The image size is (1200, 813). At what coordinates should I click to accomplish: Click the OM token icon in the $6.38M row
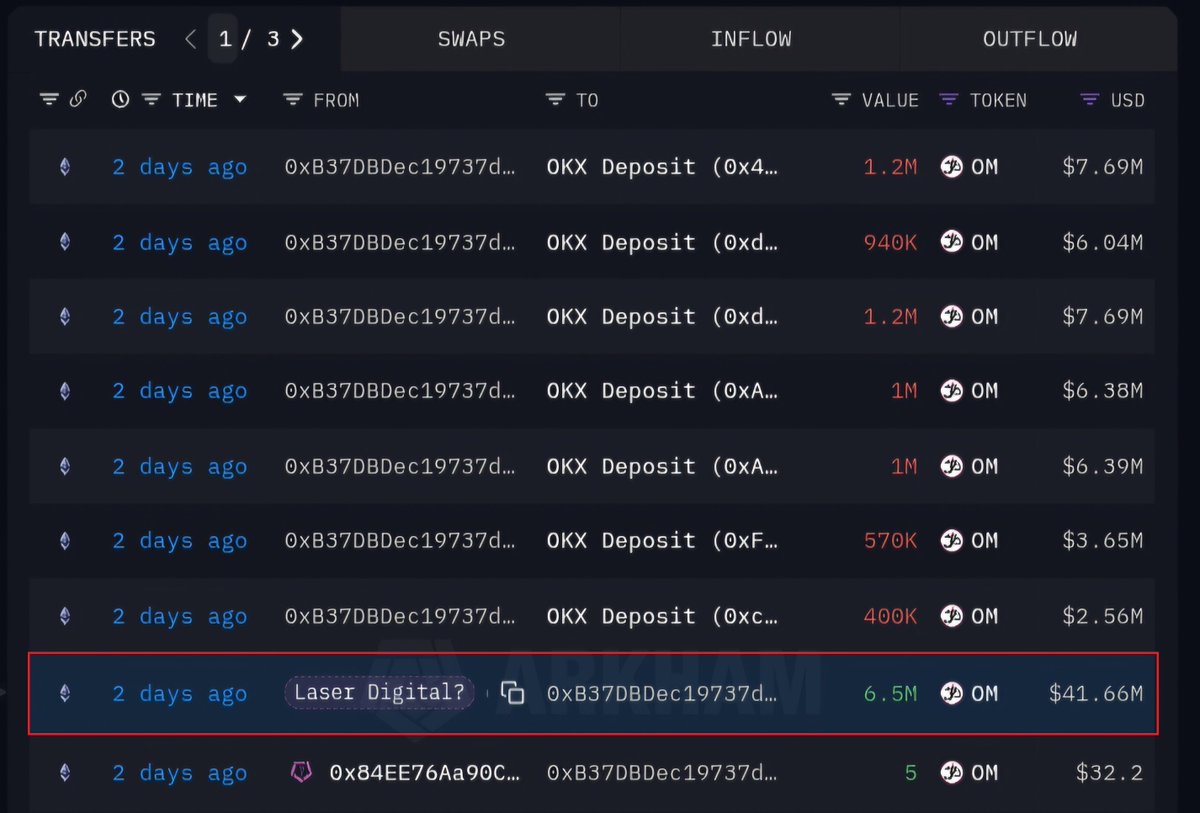tap(951, 391)
